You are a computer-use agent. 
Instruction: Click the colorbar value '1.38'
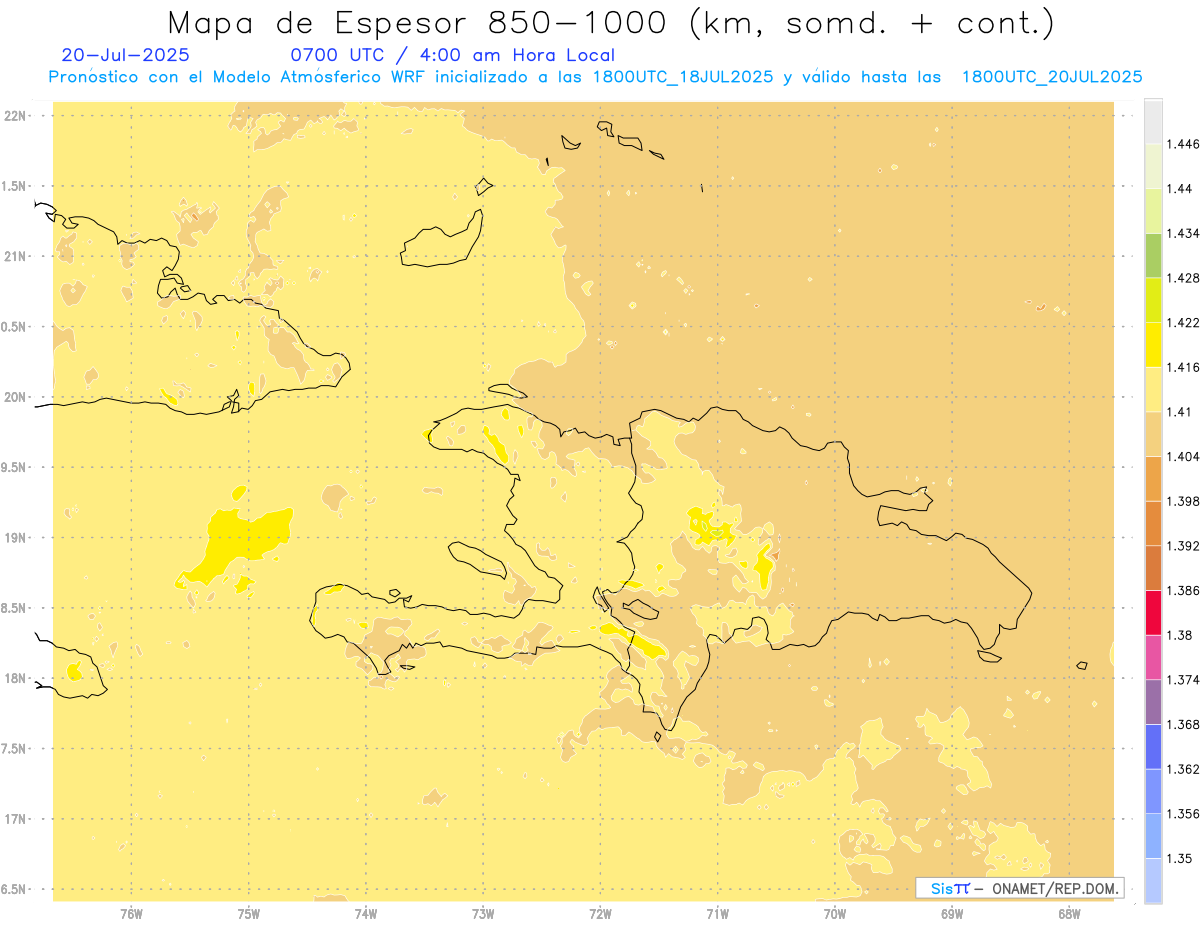[1180, 635]
